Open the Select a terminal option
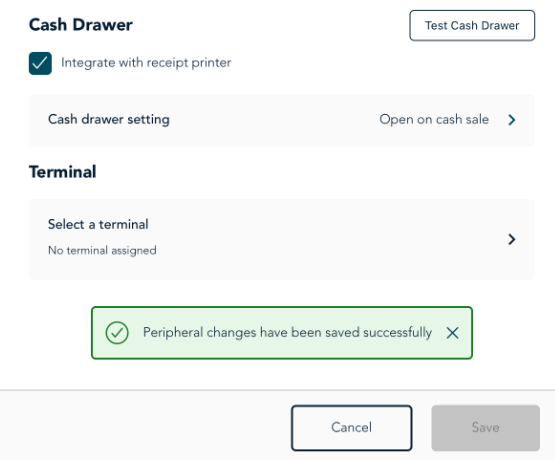 click(282, 239)
